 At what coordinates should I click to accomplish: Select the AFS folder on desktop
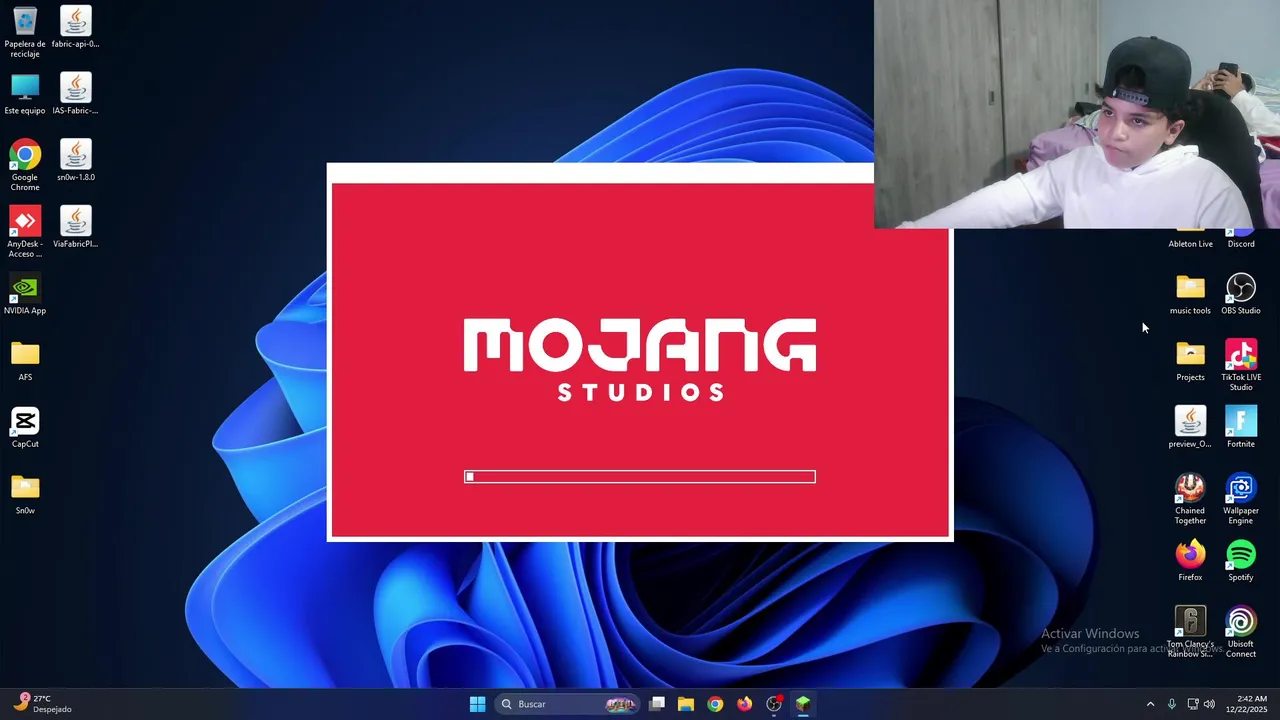click(25, 361)
